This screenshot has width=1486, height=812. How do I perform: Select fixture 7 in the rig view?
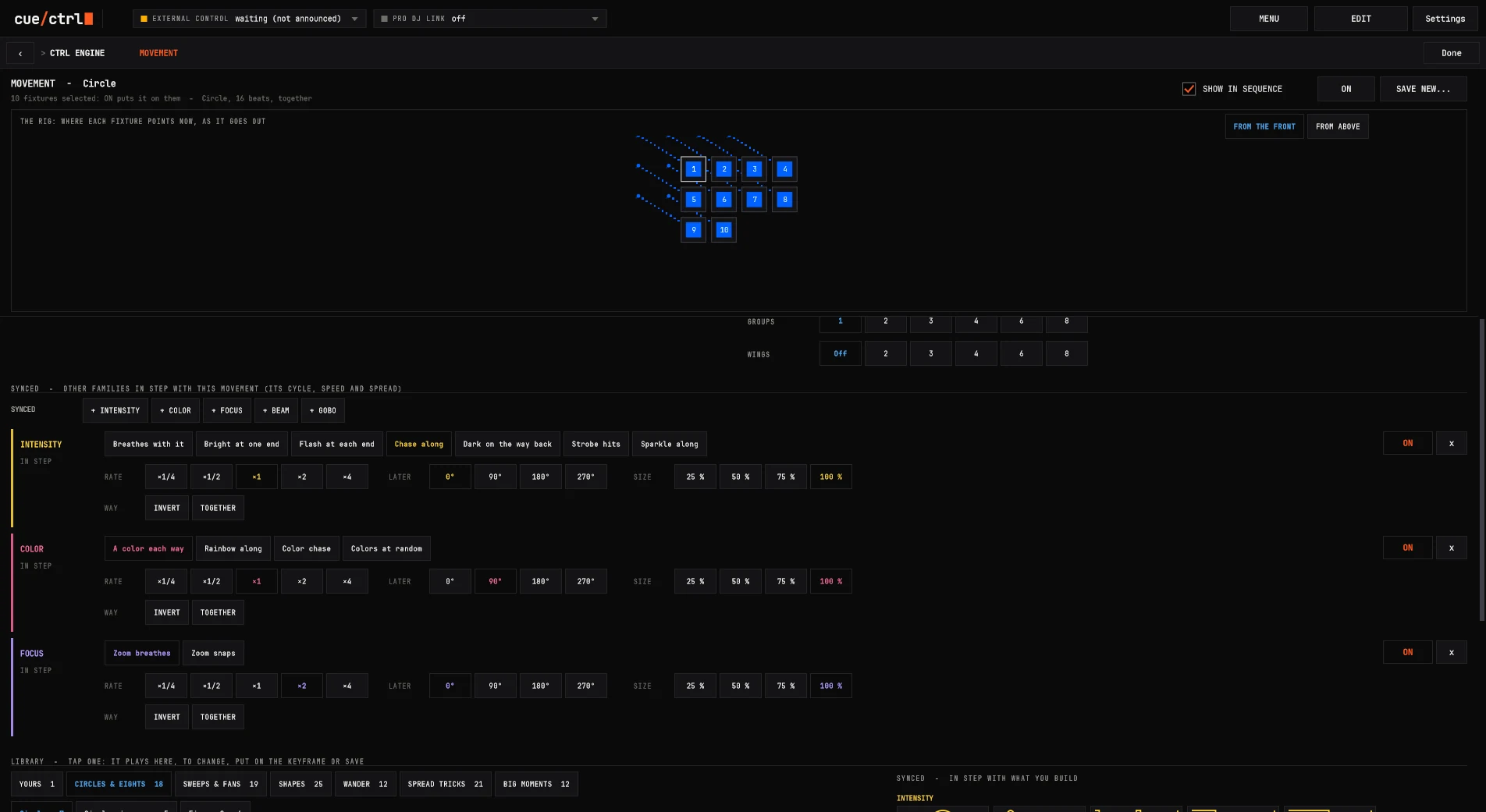754,200
